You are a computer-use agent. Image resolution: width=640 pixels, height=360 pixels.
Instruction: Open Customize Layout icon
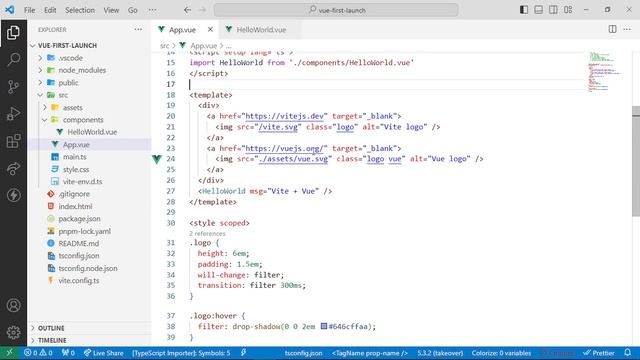(x=568, y=10)
